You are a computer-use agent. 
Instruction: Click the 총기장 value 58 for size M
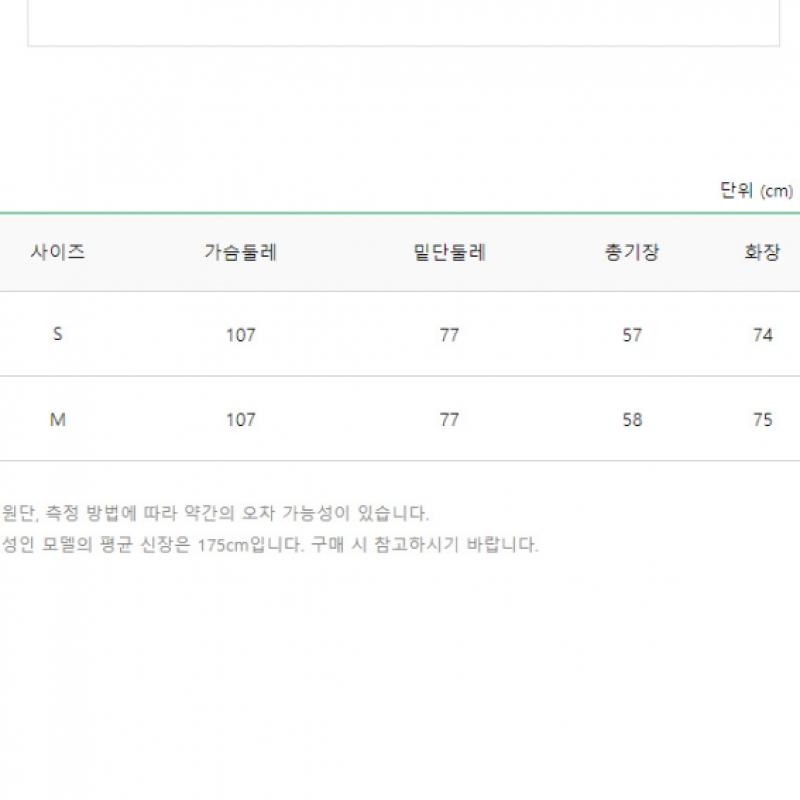(632, 420)
